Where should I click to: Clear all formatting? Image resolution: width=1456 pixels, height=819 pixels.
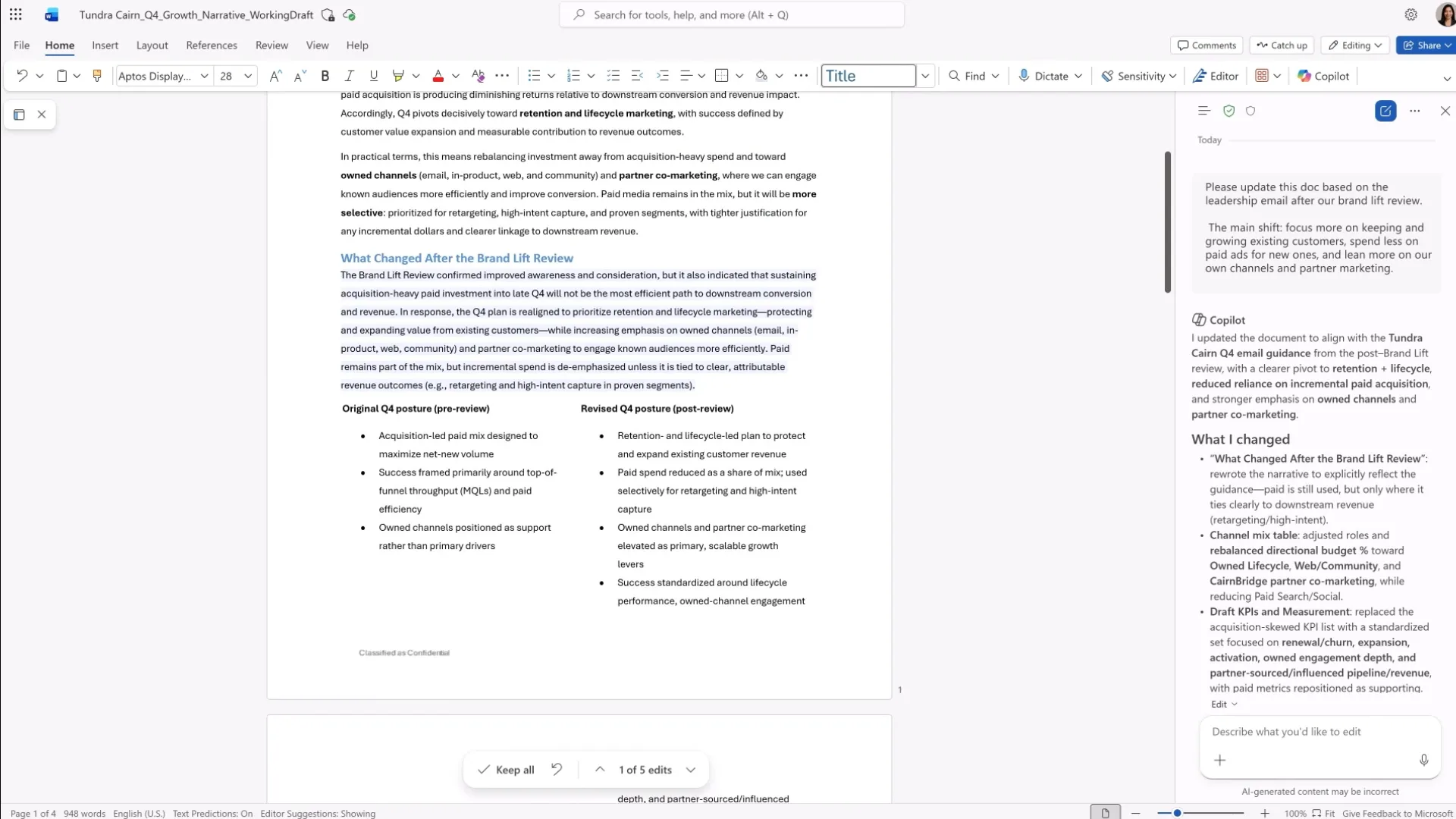pos(478,76)
